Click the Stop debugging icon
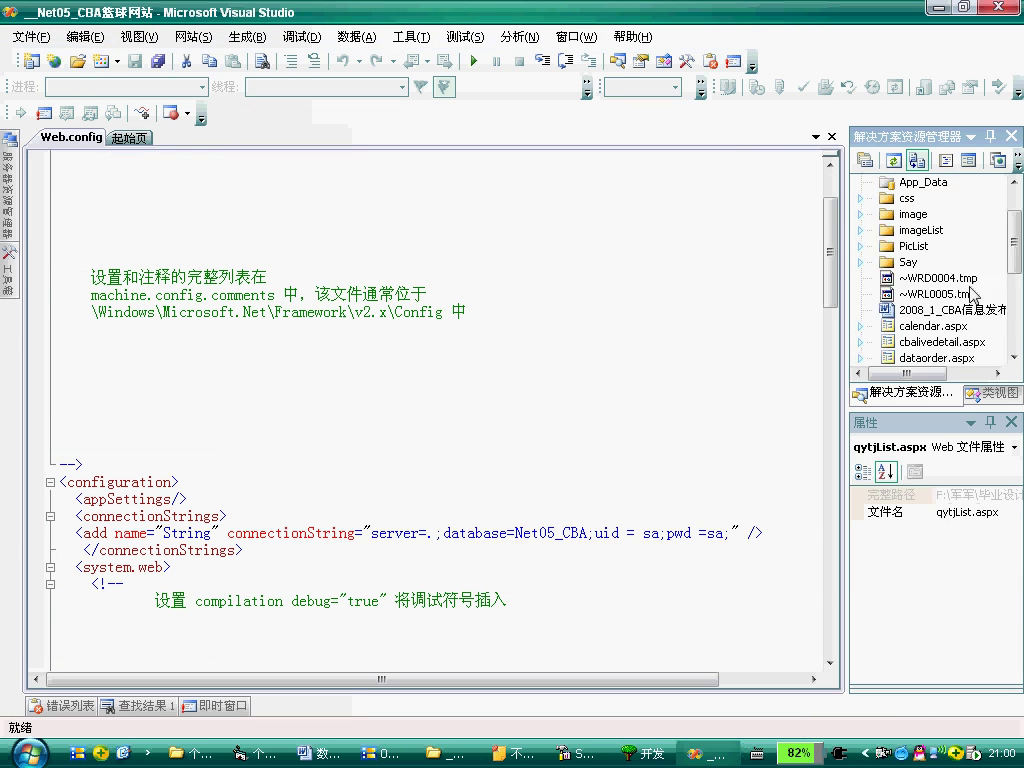The image size is (1024, 768). pyautogui.click(x=520, y=61)
